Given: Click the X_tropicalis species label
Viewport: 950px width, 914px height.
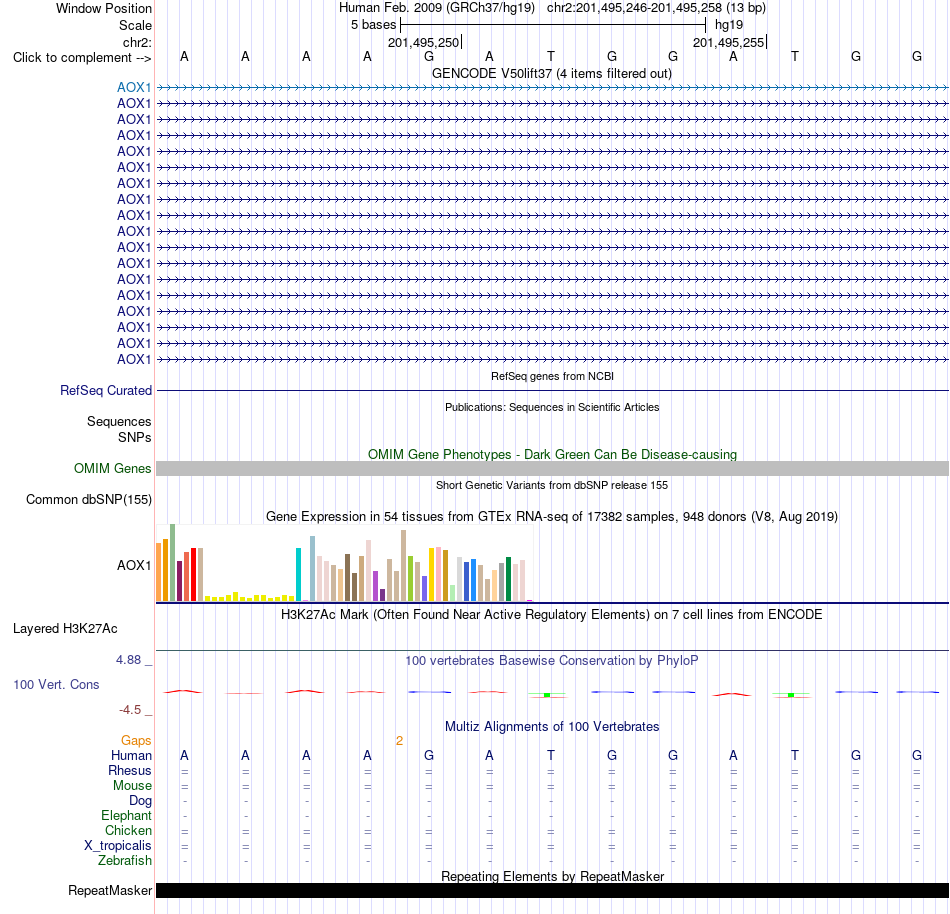Looking at the screenshot, I should [x=118, y=846].
